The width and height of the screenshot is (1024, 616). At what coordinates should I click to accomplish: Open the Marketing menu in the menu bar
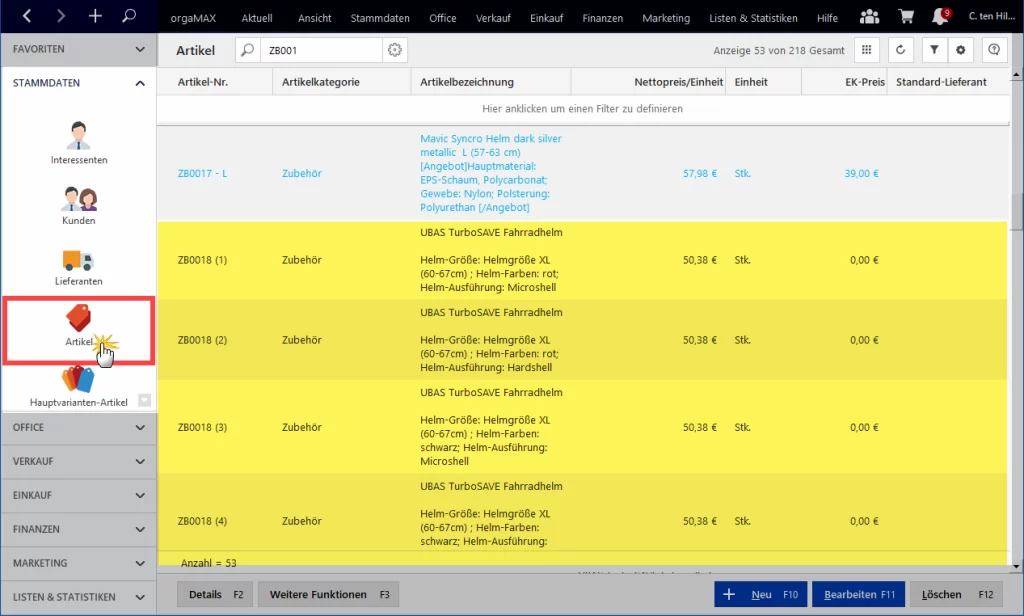click(666, 18)
